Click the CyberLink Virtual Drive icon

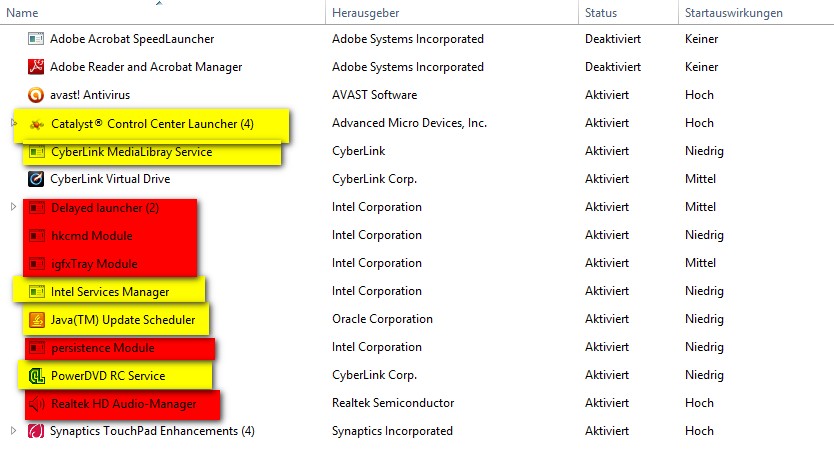point(36,179)
